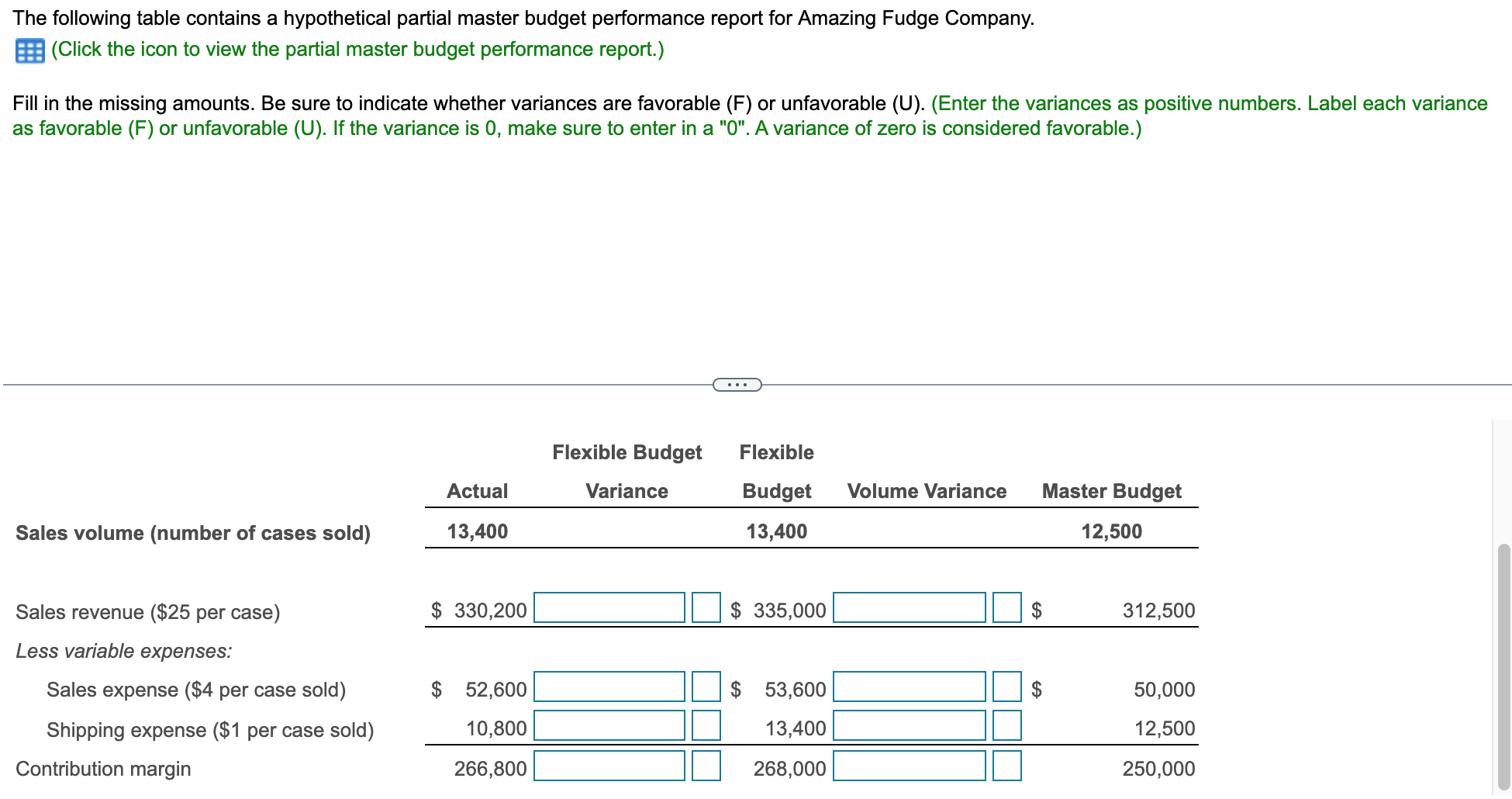Expand the ellipsis divider control
The width and height of the screenshot is (1512, 799).
[x=736, y=384]
